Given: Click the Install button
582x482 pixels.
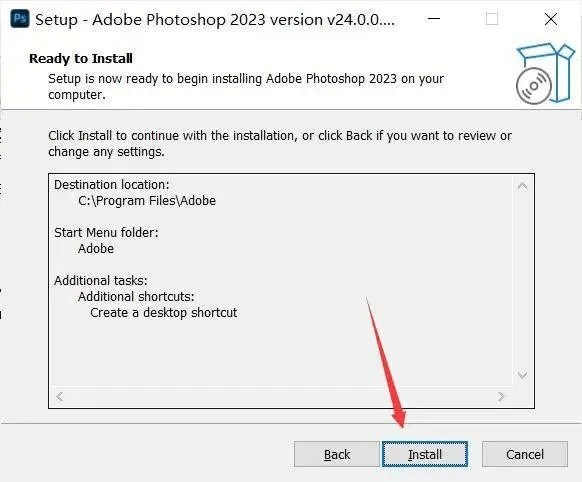Looking at the screenshot, I should [425, 454].
